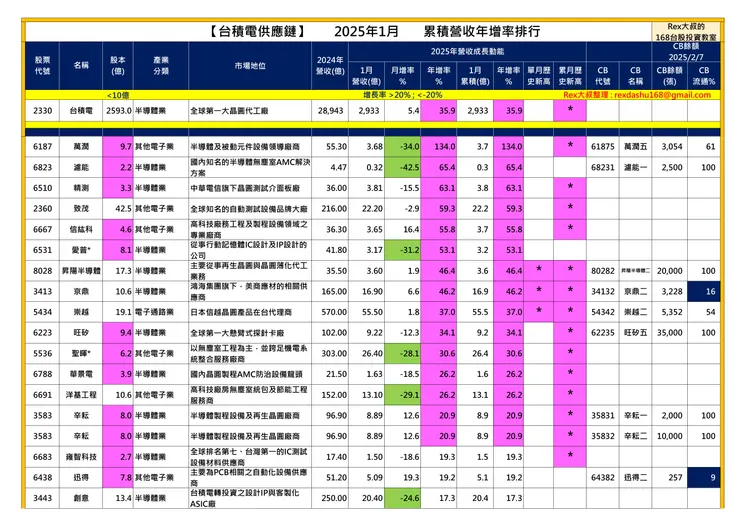Select the CB代號 column header
Image resolution: width=740 pixels, height=523 pixels.
click(603, 76)
